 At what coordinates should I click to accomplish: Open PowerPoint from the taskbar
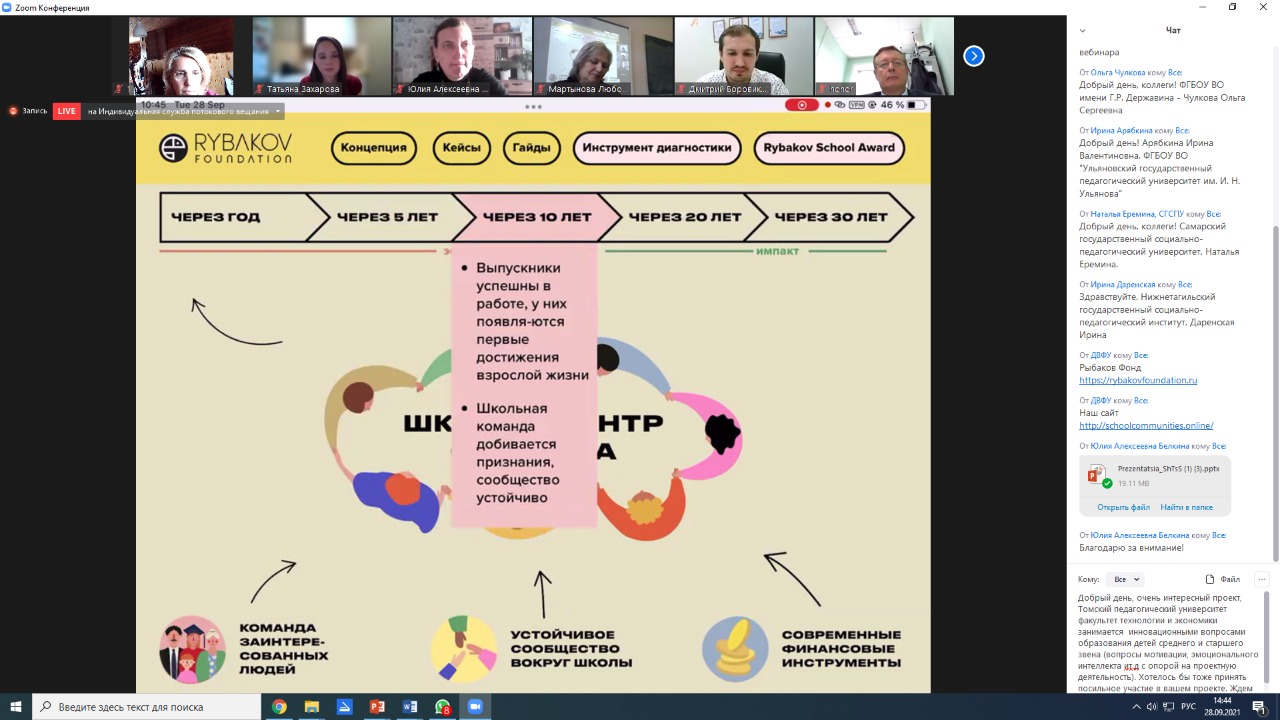click(x=377, y=707)
